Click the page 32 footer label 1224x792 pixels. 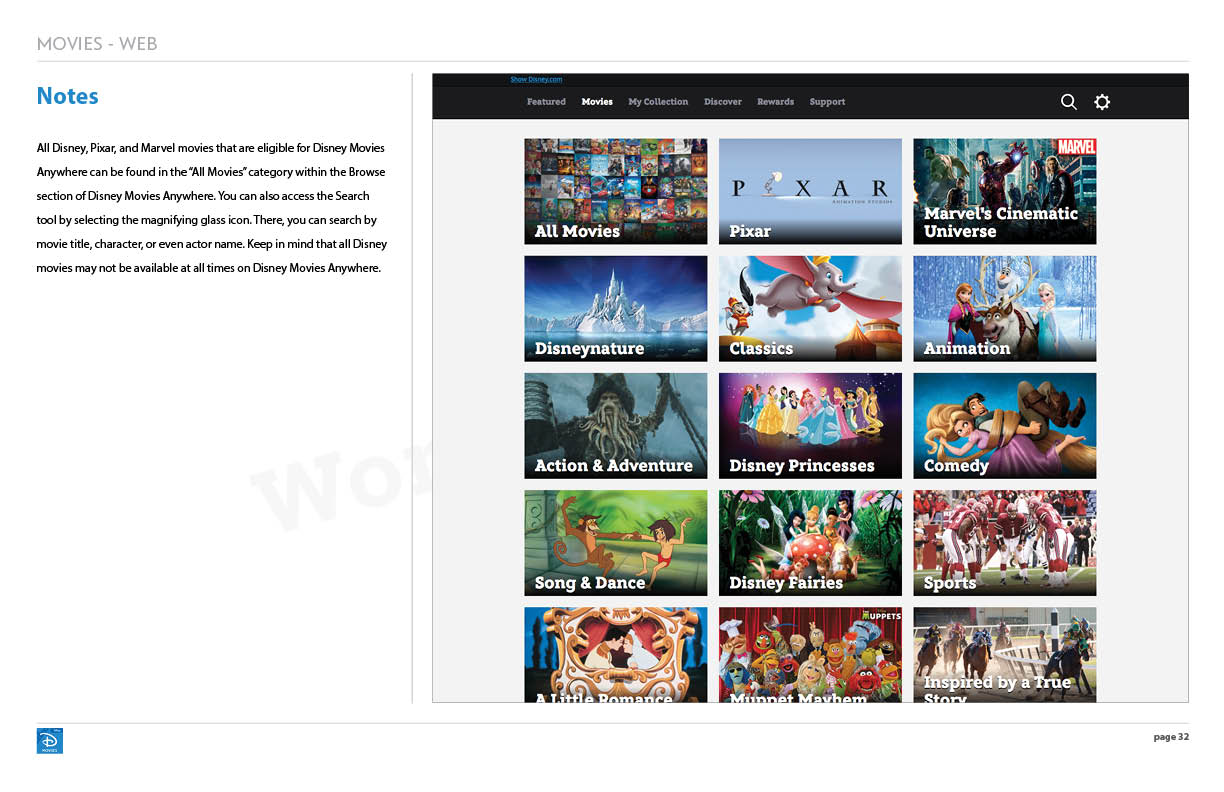tap(1171, 737)
